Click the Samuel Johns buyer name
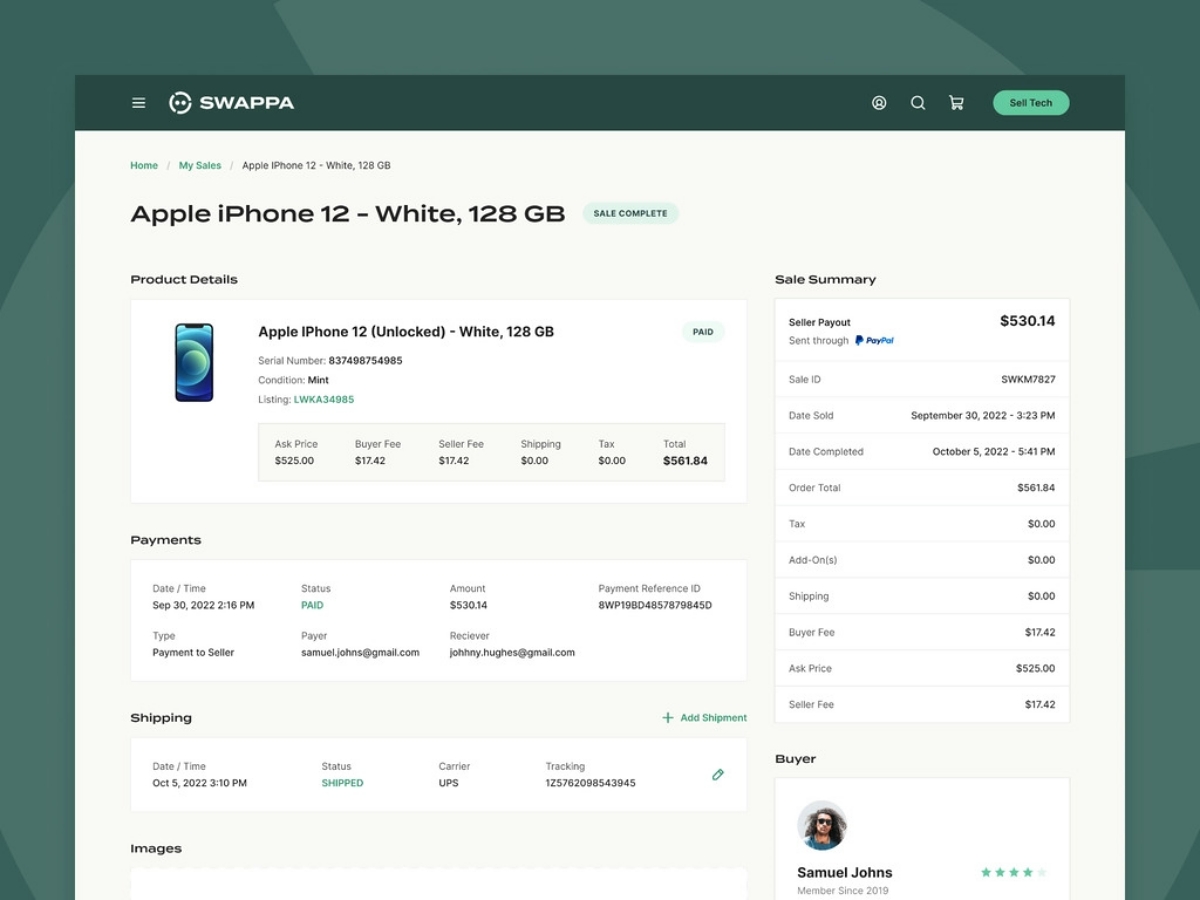 [845, 873]
